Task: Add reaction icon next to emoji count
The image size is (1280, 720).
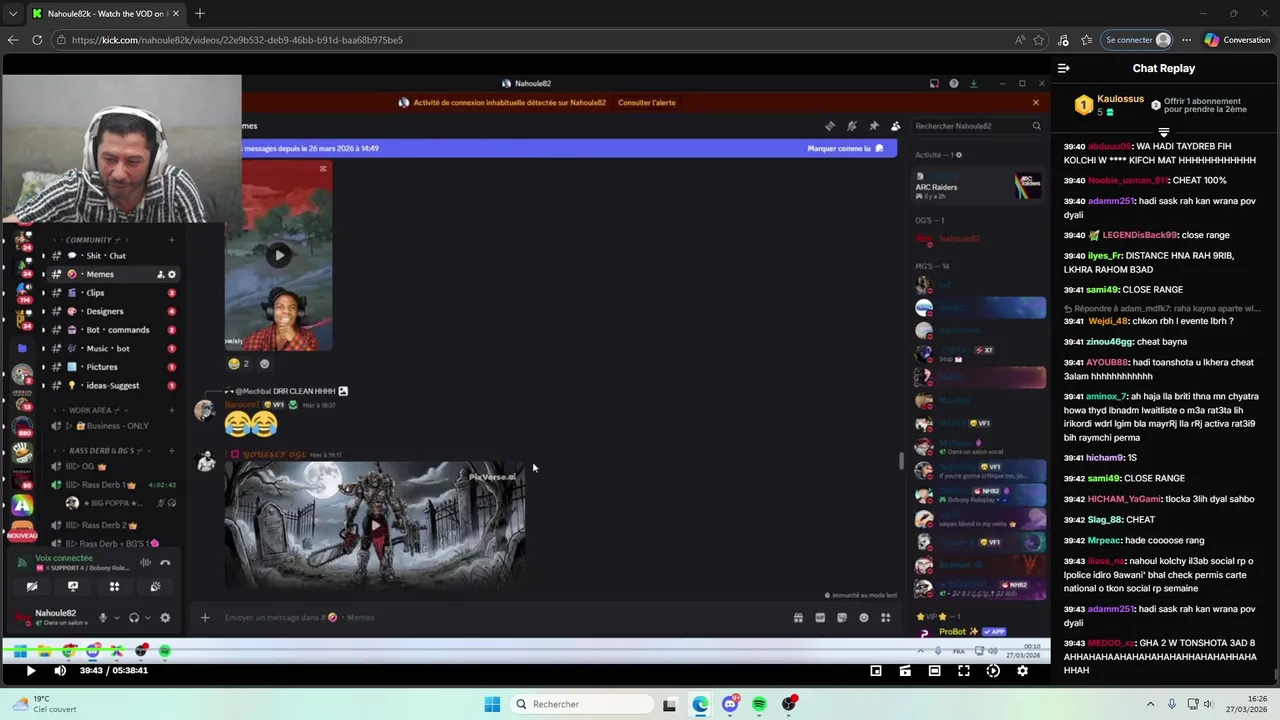Action: coord(264,364)
